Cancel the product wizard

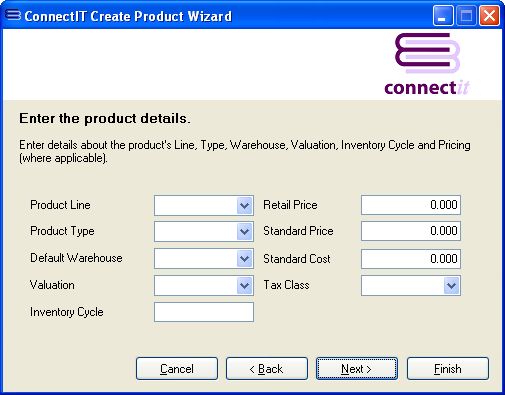point(177,369)
